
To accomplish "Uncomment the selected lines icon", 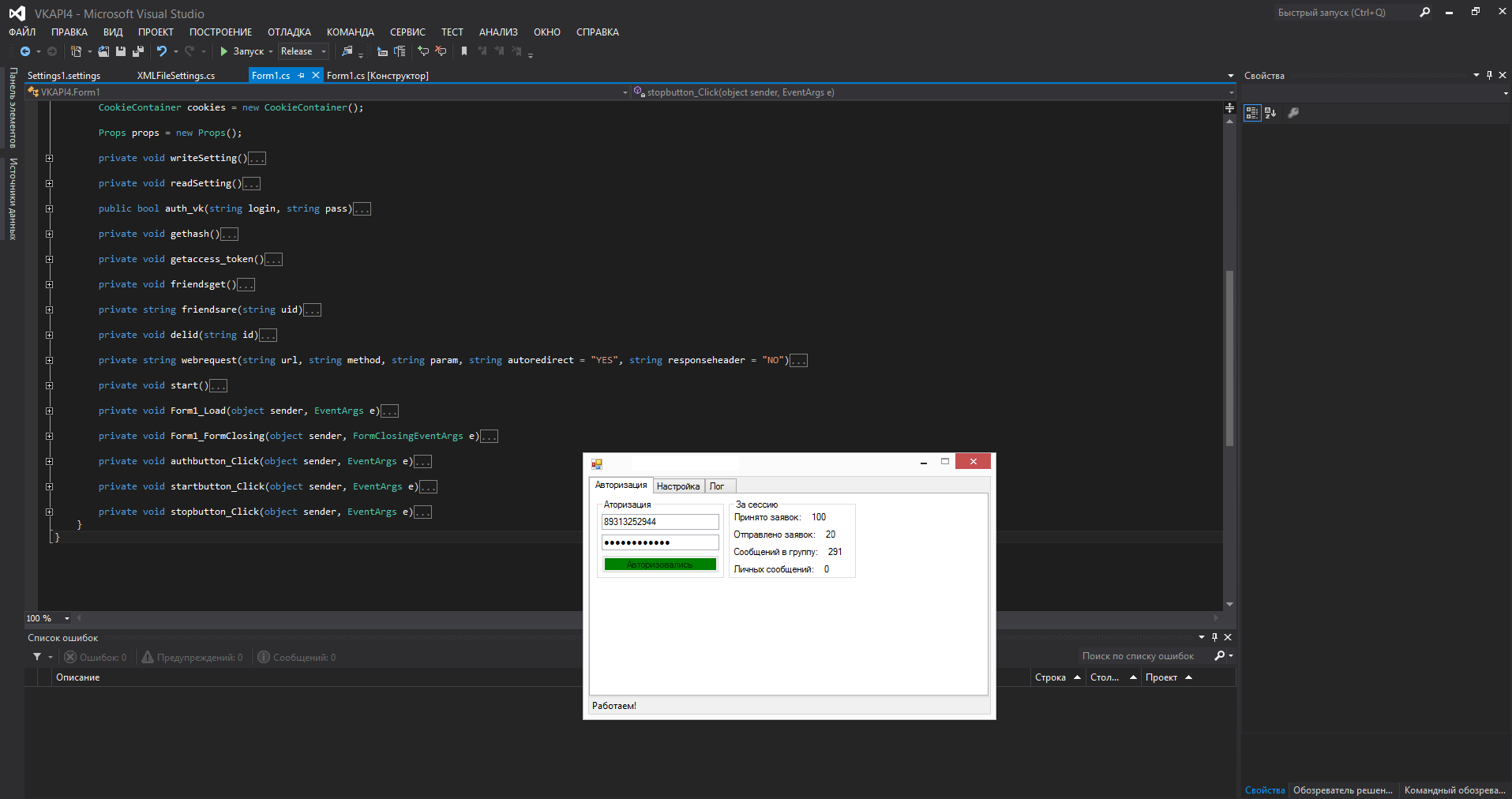I will click(x=441, y=51).
